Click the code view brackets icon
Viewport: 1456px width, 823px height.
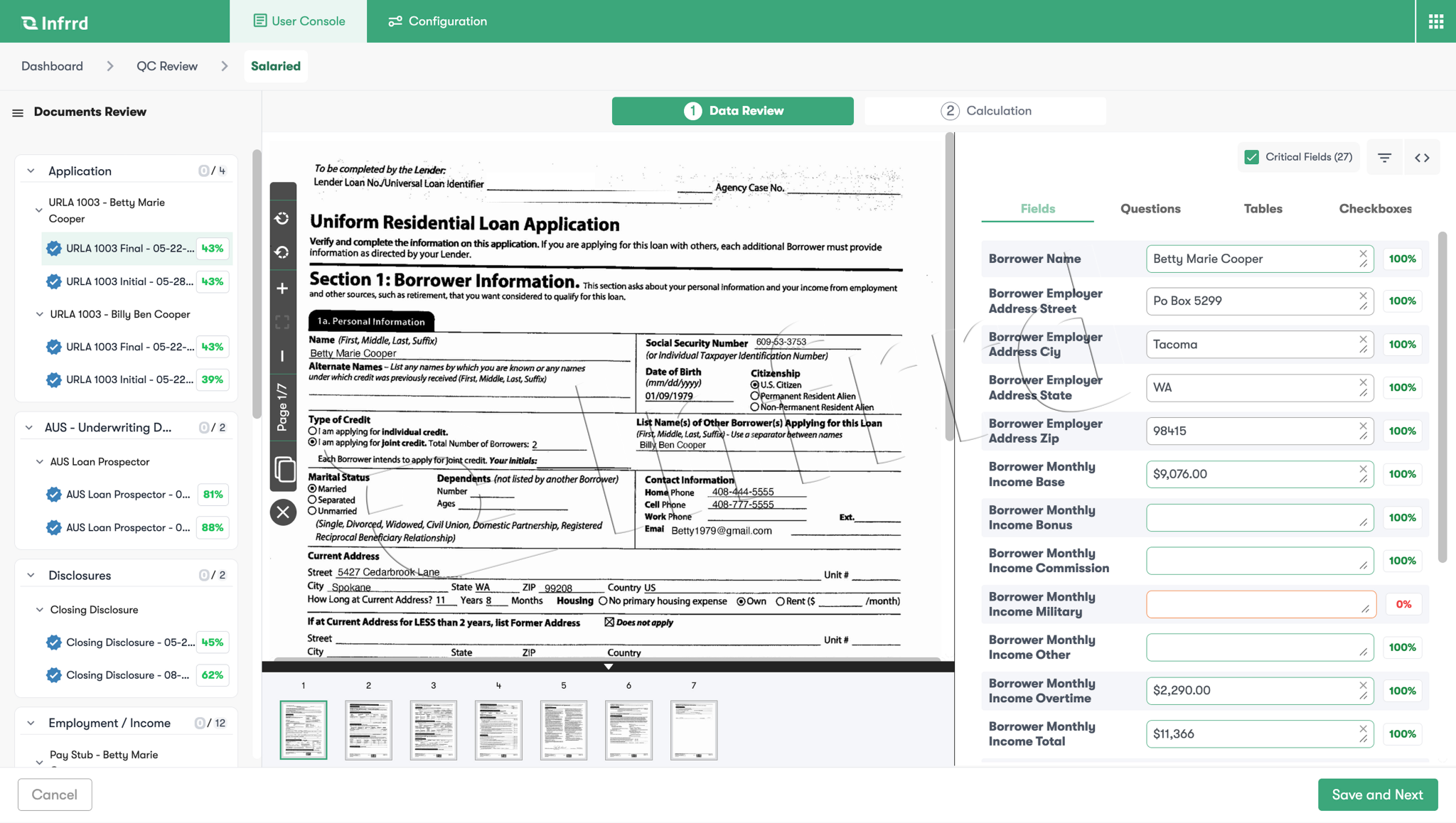pyautogui.click(x=1422, y=158)
